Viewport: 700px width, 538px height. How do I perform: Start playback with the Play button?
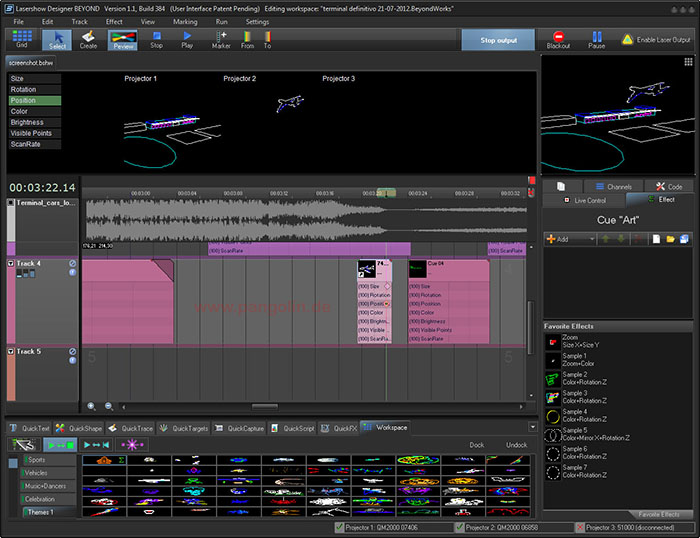pyautogui.click(x=187, y=40)
